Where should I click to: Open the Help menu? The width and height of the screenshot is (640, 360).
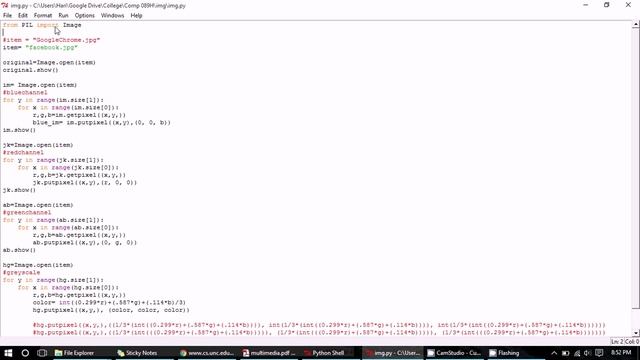(x=136, y=16)
